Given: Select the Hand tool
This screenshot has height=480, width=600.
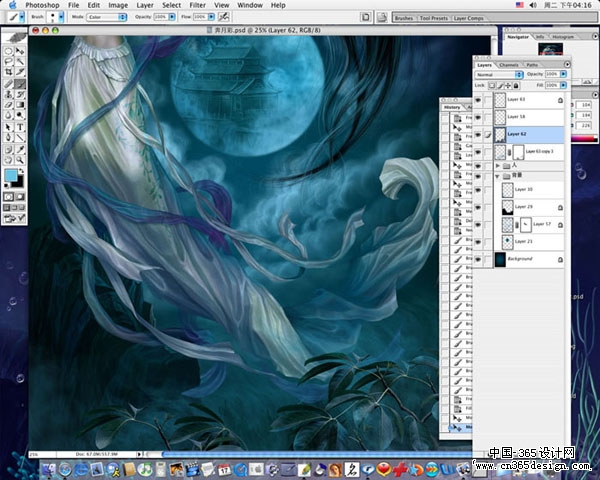Looking at the screenshot, I should point(8,160).
